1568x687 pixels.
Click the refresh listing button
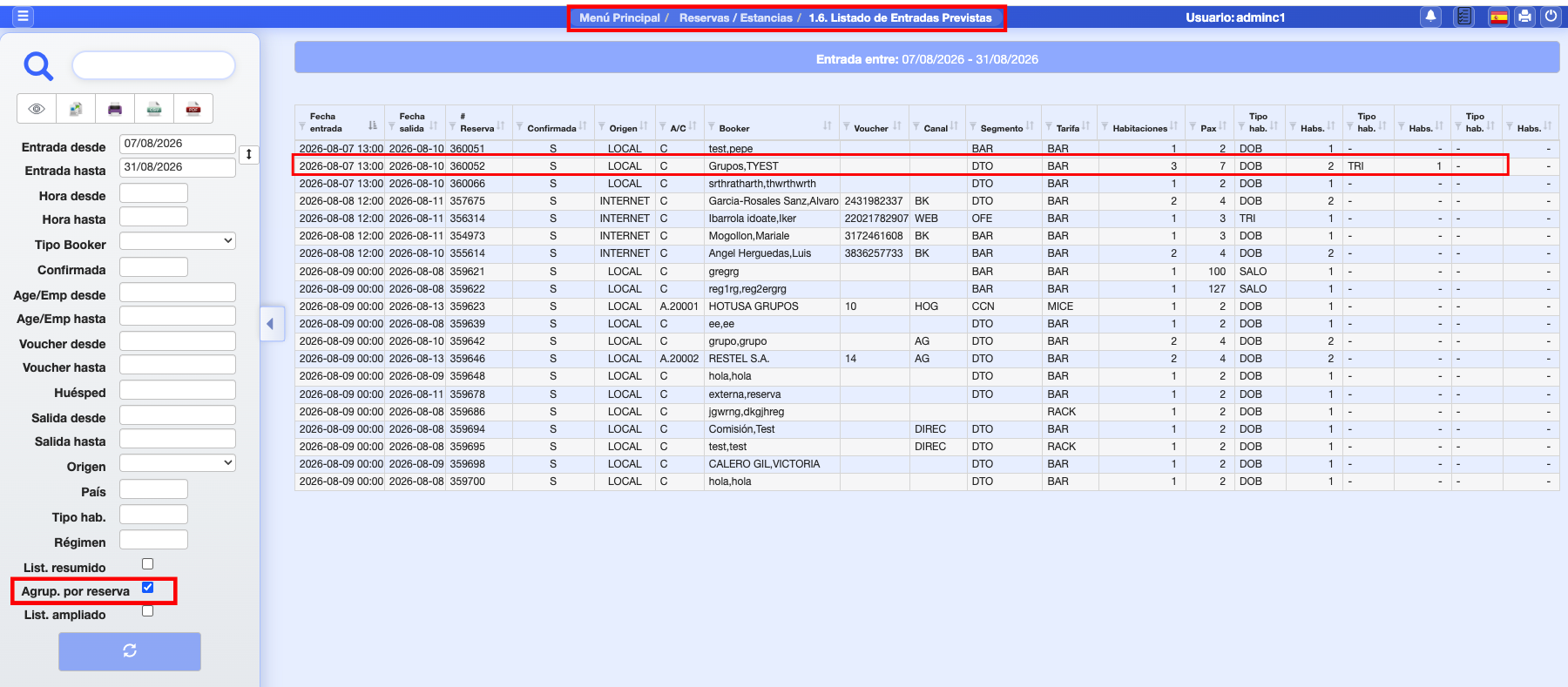pyautogui.click(x=130, y=651)
